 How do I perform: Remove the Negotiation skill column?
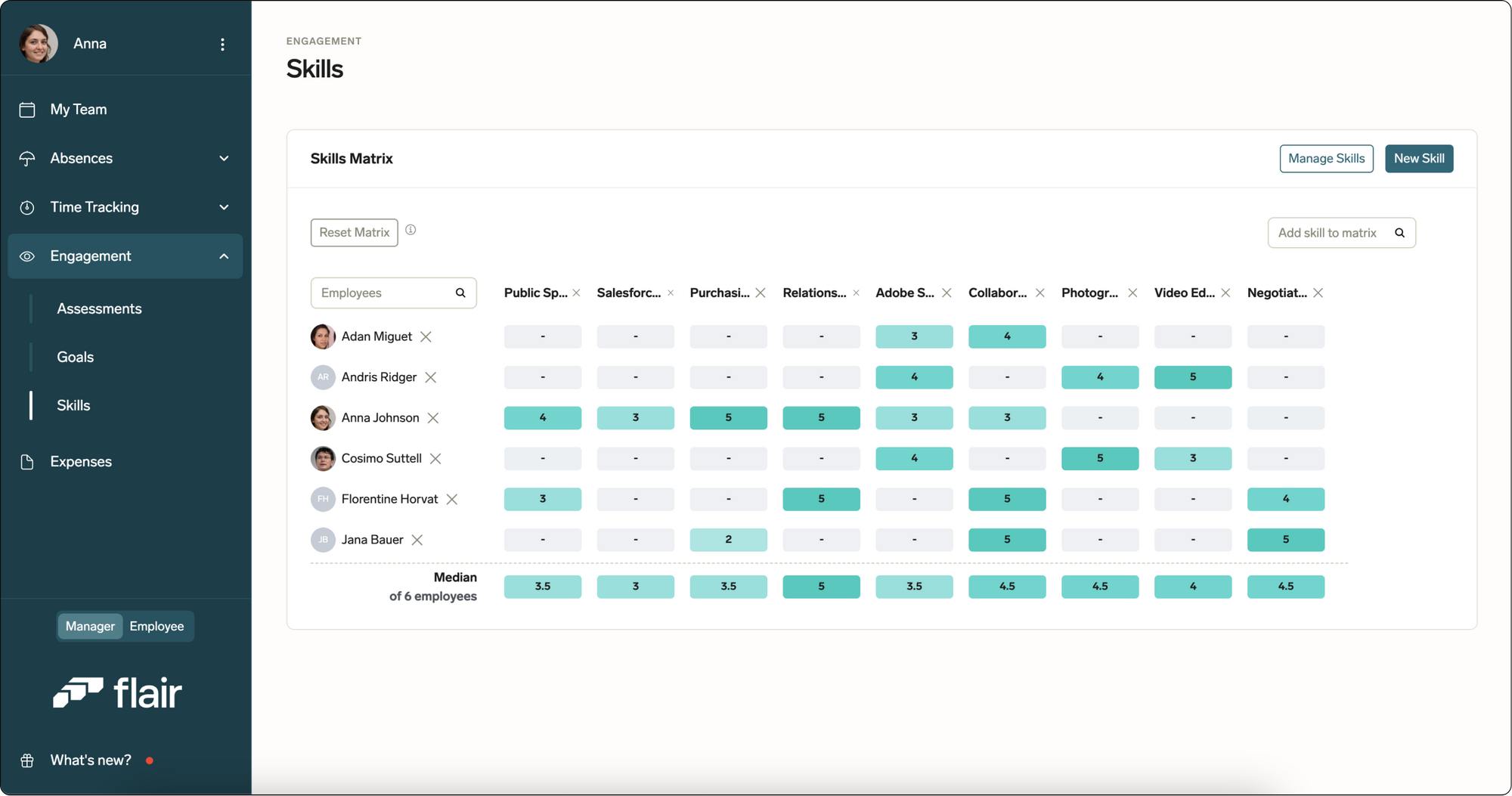click(1318, 293)
